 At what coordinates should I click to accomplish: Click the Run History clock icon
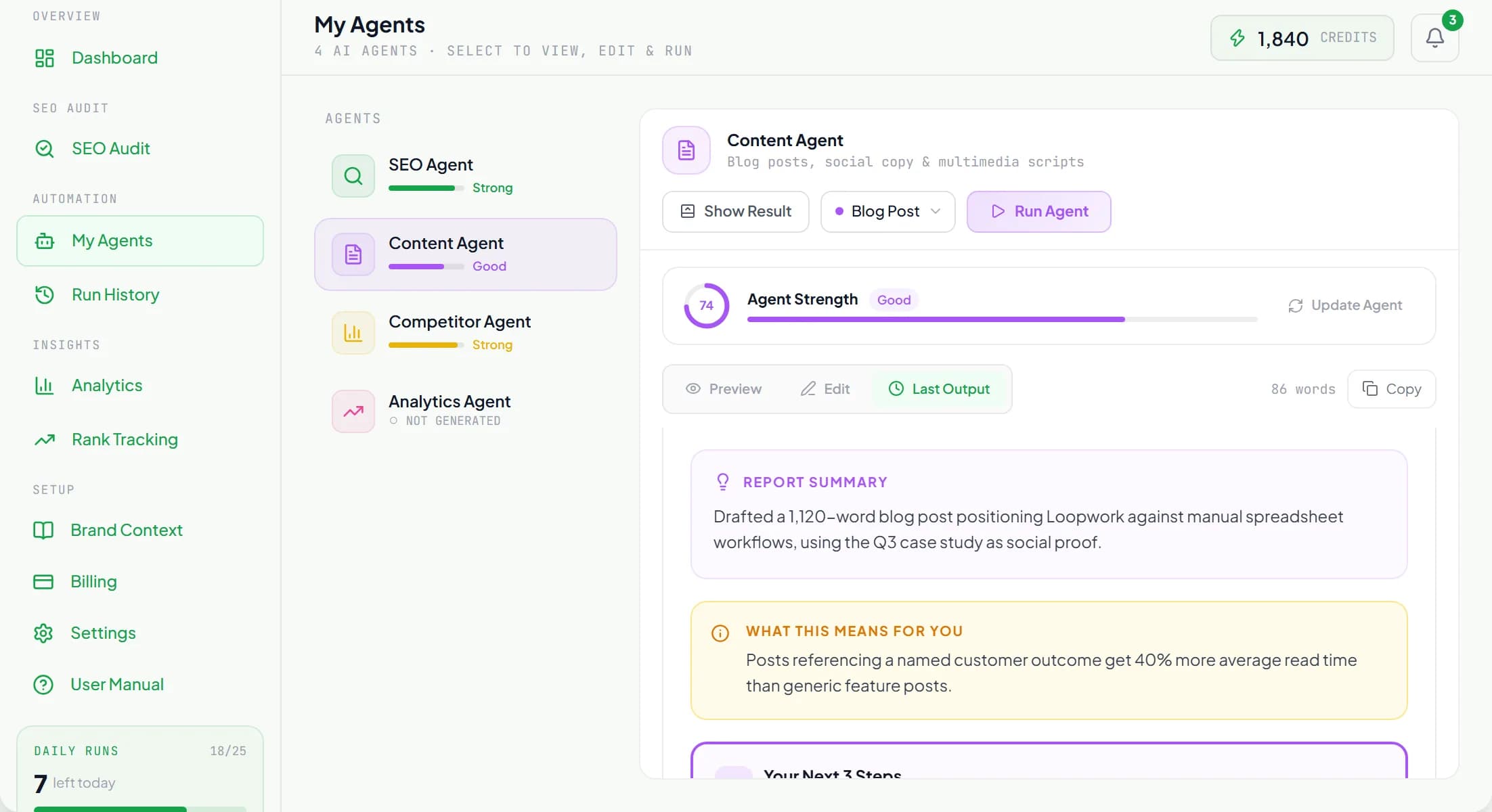pyautogui.click(x=45, y=295)
